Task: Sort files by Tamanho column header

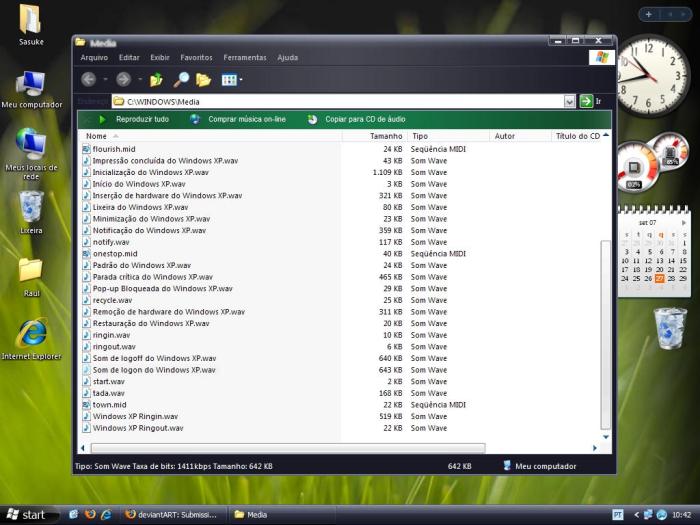Action: point(374,136)
